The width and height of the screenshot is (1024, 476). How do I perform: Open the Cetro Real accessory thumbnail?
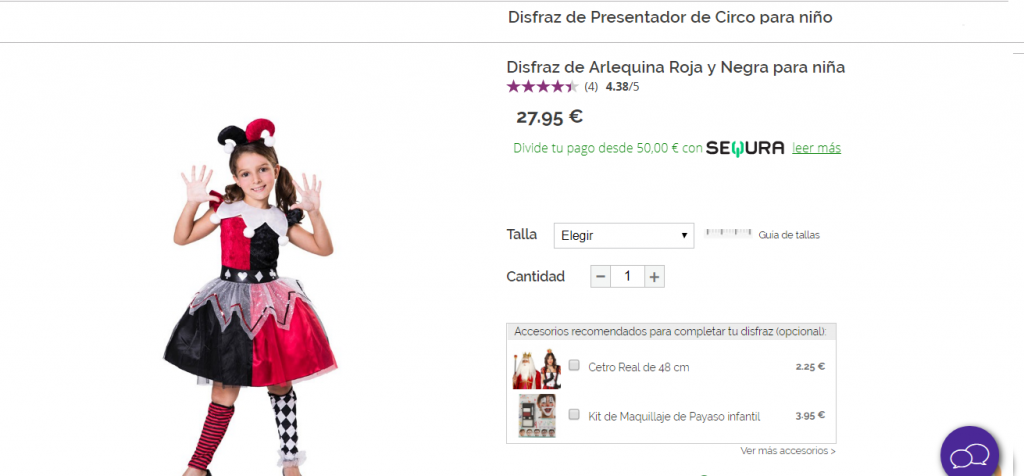coord(537,368)
